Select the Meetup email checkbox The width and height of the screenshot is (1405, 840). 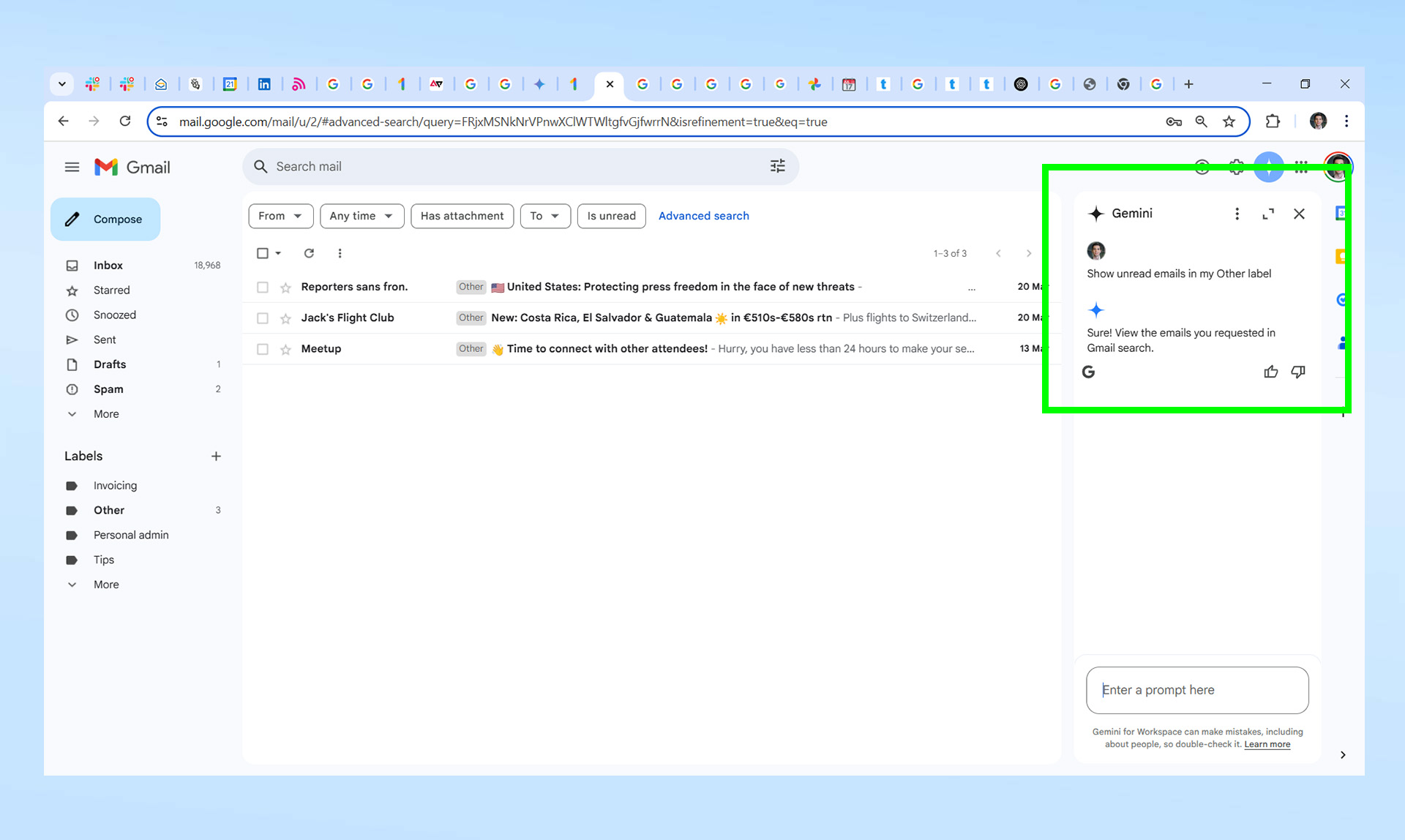262,350
